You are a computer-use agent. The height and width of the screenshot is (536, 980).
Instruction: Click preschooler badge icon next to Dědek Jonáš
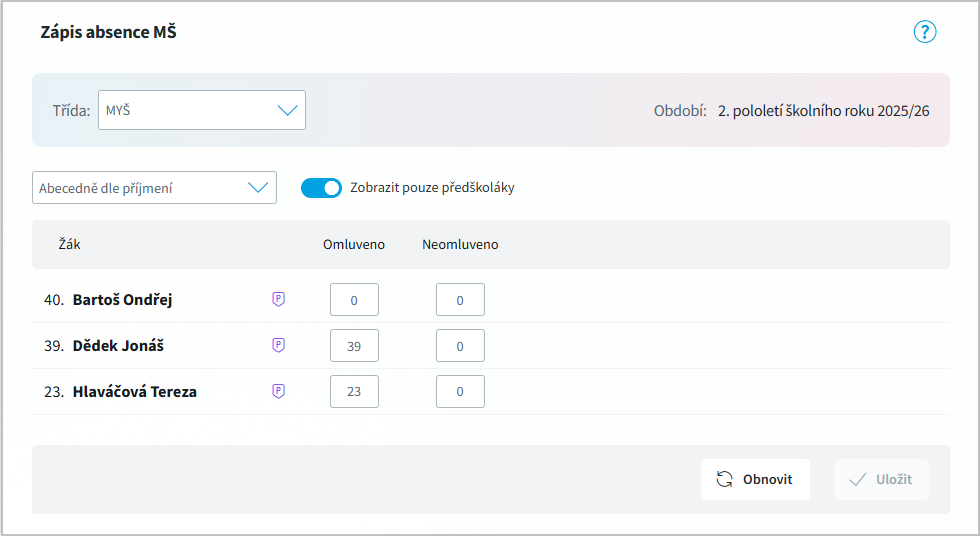pyautogui.click(x=279, y=345)
